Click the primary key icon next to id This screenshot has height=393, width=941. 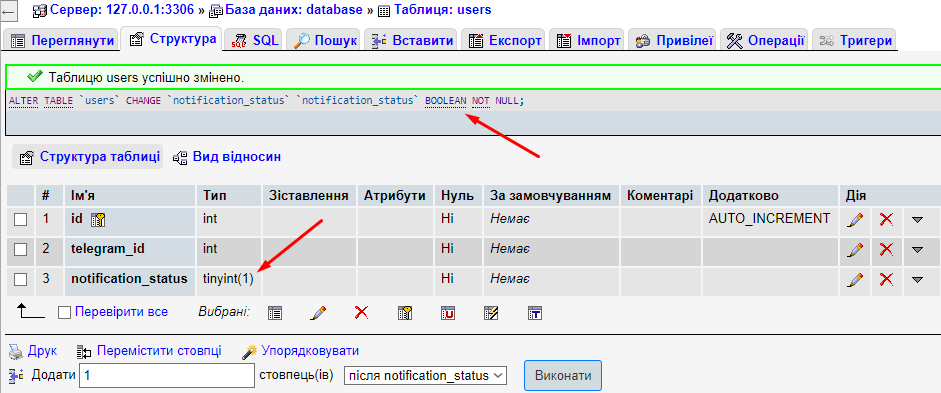point(98,220)
